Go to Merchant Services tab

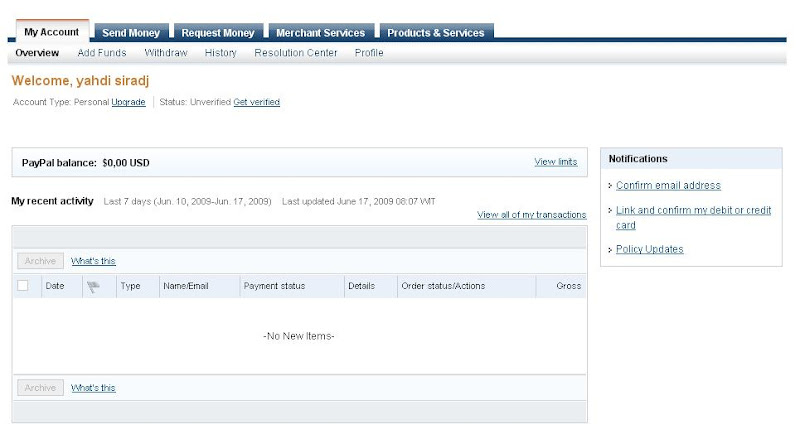click(x=321, y=32)
